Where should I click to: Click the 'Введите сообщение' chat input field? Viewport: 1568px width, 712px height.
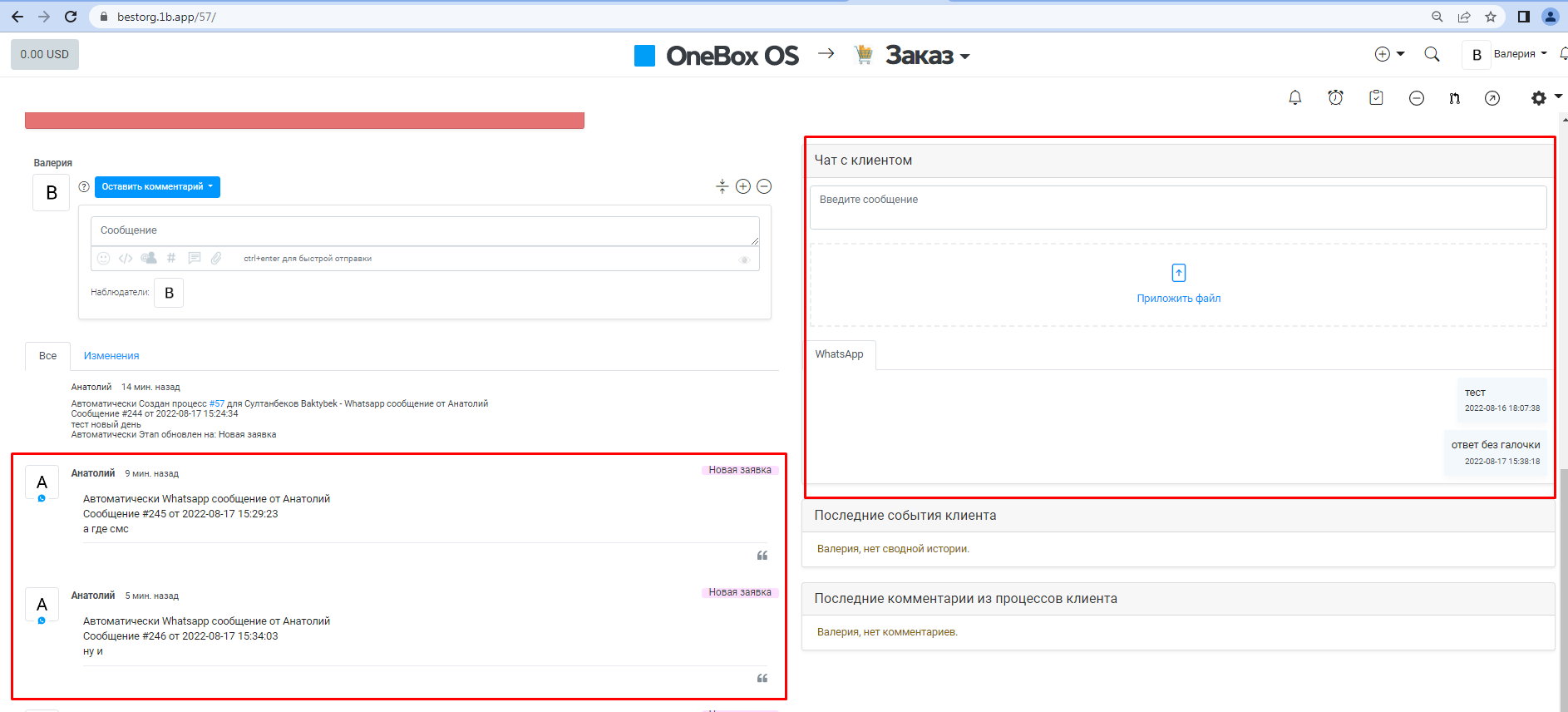(x=1177, y=207)
